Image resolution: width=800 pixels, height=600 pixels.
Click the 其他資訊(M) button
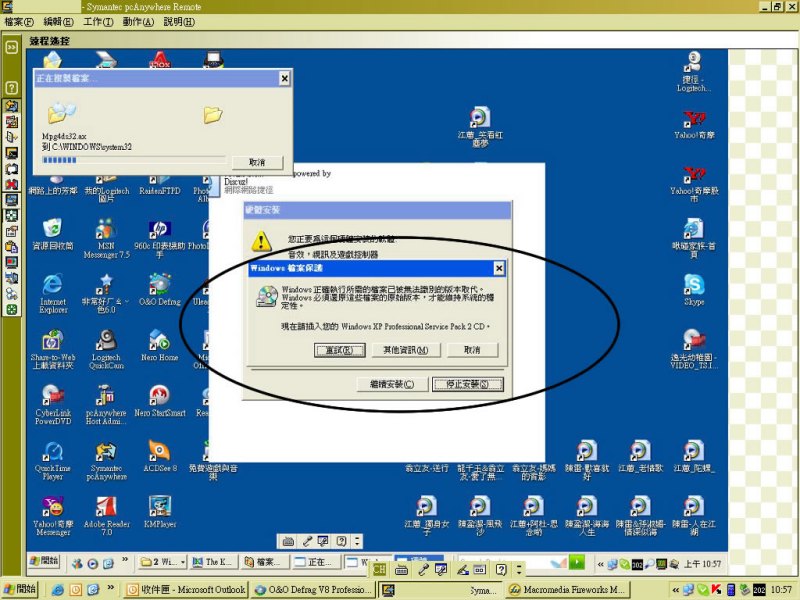pyautogui.click(x=406, y=350)
